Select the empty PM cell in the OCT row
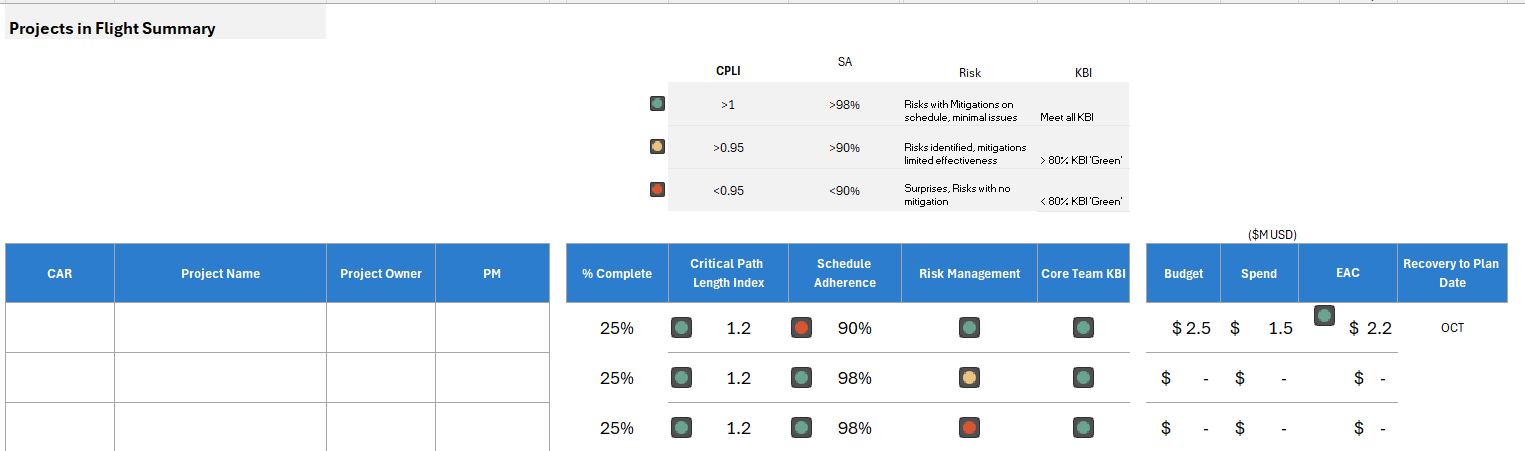The height and width of the screenshot is (451, 1525). point(492,328)
